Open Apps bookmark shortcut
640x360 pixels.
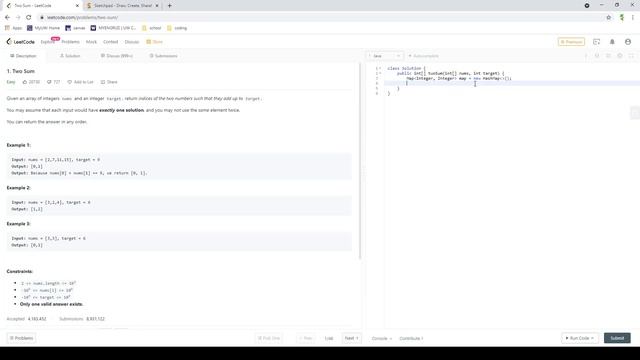point(13,28)
